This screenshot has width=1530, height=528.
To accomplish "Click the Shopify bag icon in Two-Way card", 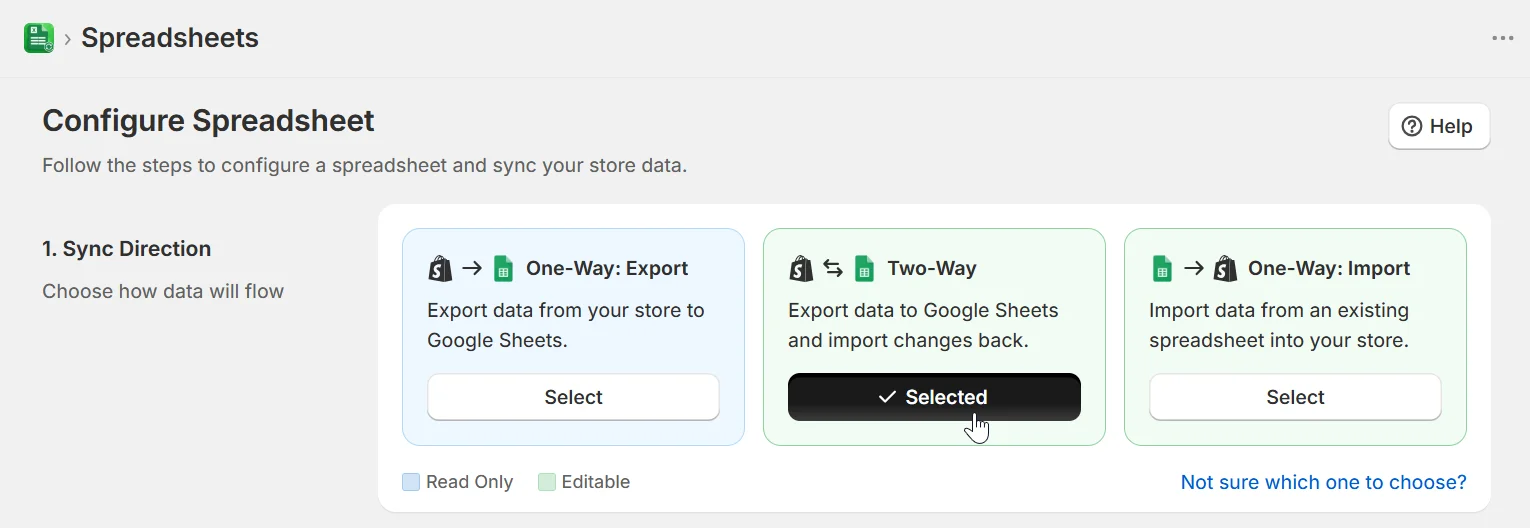I will [x=801, y=268].
